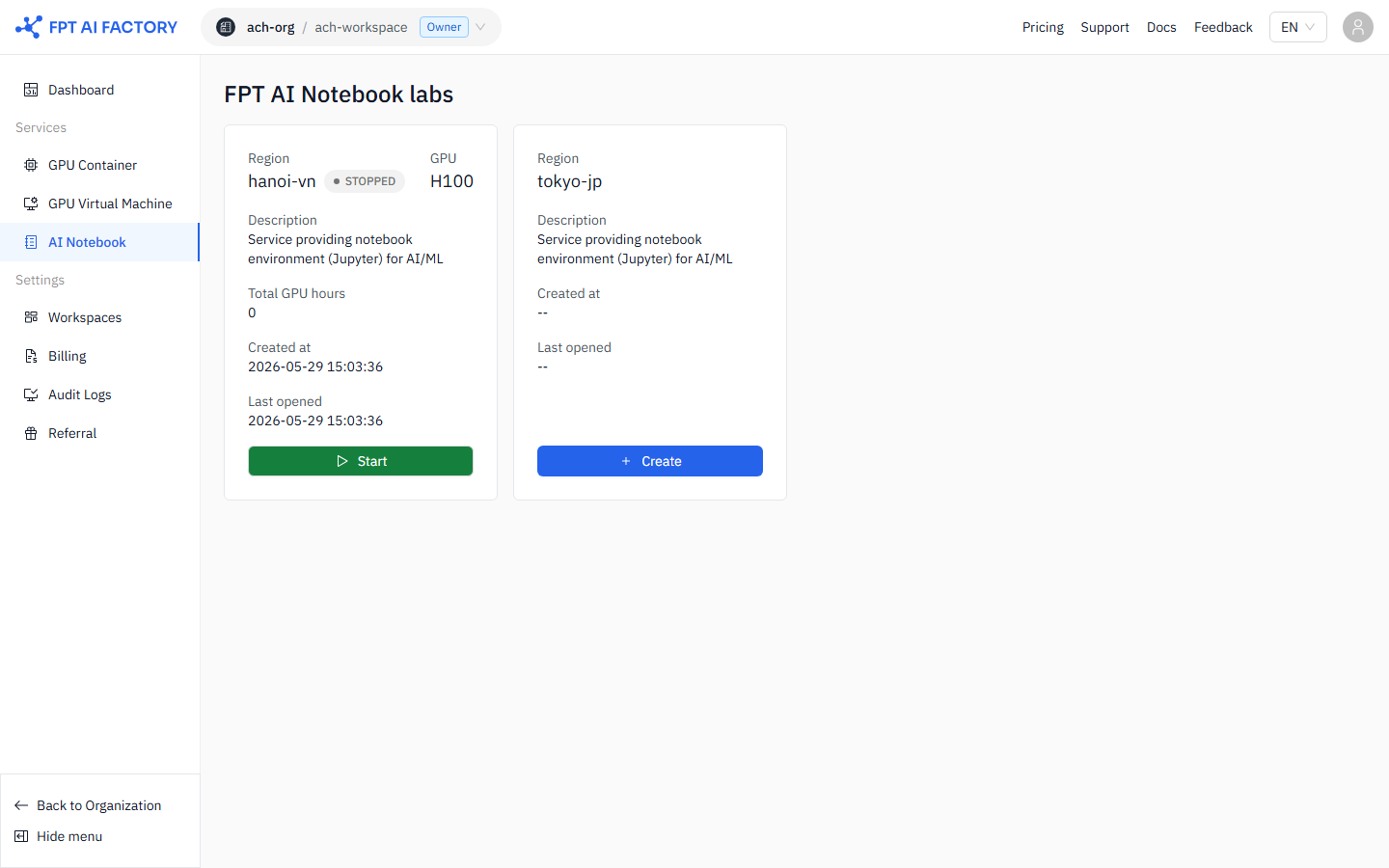Viewport: 1389px width, 868px height.
Task: Click the ach-org organization avatar icon
Action: click(226, 27)
